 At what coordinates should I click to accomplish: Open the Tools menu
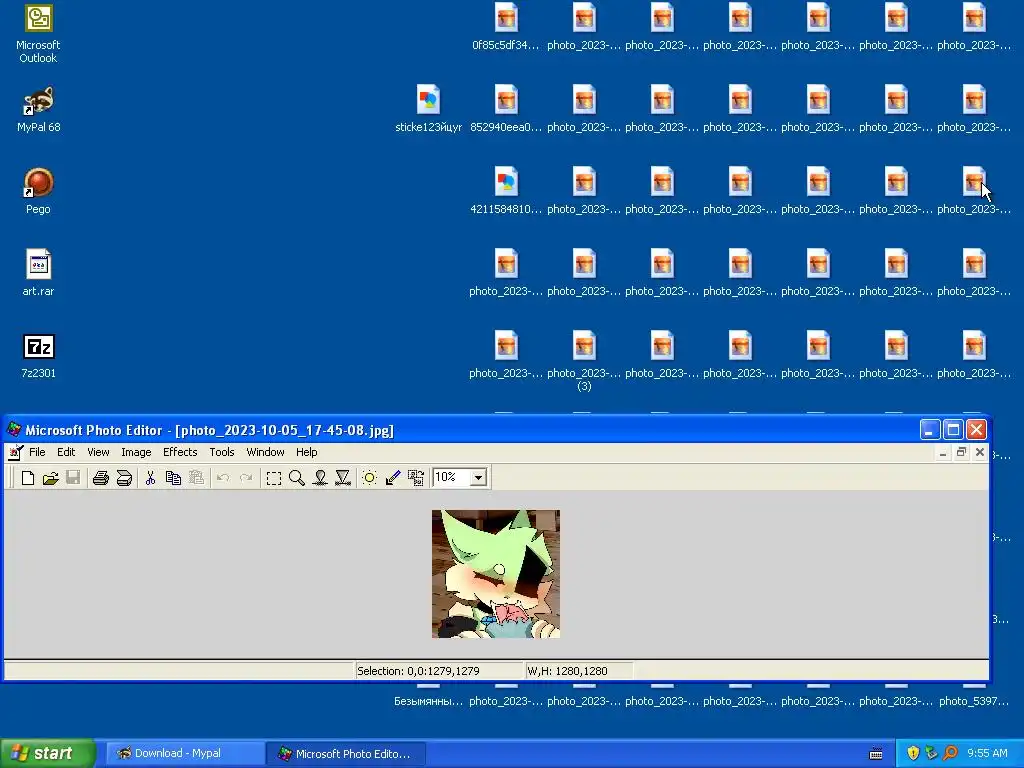tap(221, 452)
